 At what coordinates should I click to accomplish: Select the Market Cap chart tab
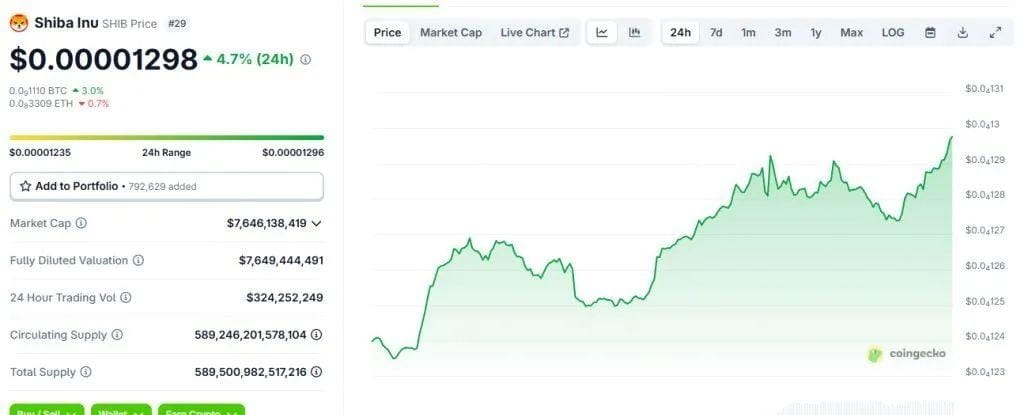tap(451, 33)
